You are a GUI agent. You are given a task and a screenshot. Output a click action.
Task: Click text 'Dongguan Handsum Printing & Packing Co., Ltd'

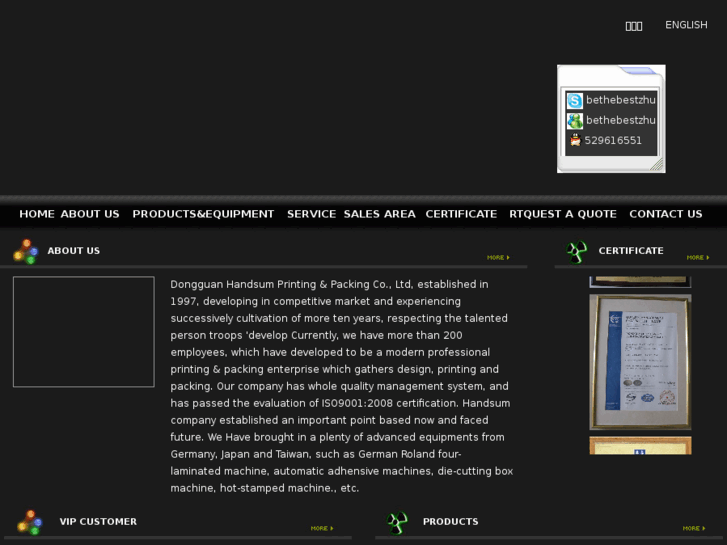tap(292, 284)
